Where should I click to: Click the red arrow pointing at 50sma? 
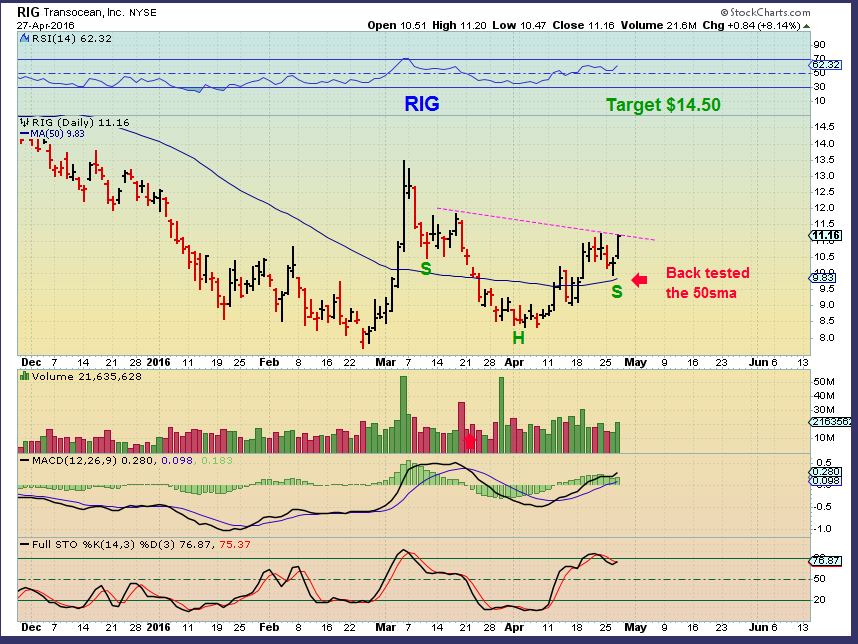[x=639, y=280]
